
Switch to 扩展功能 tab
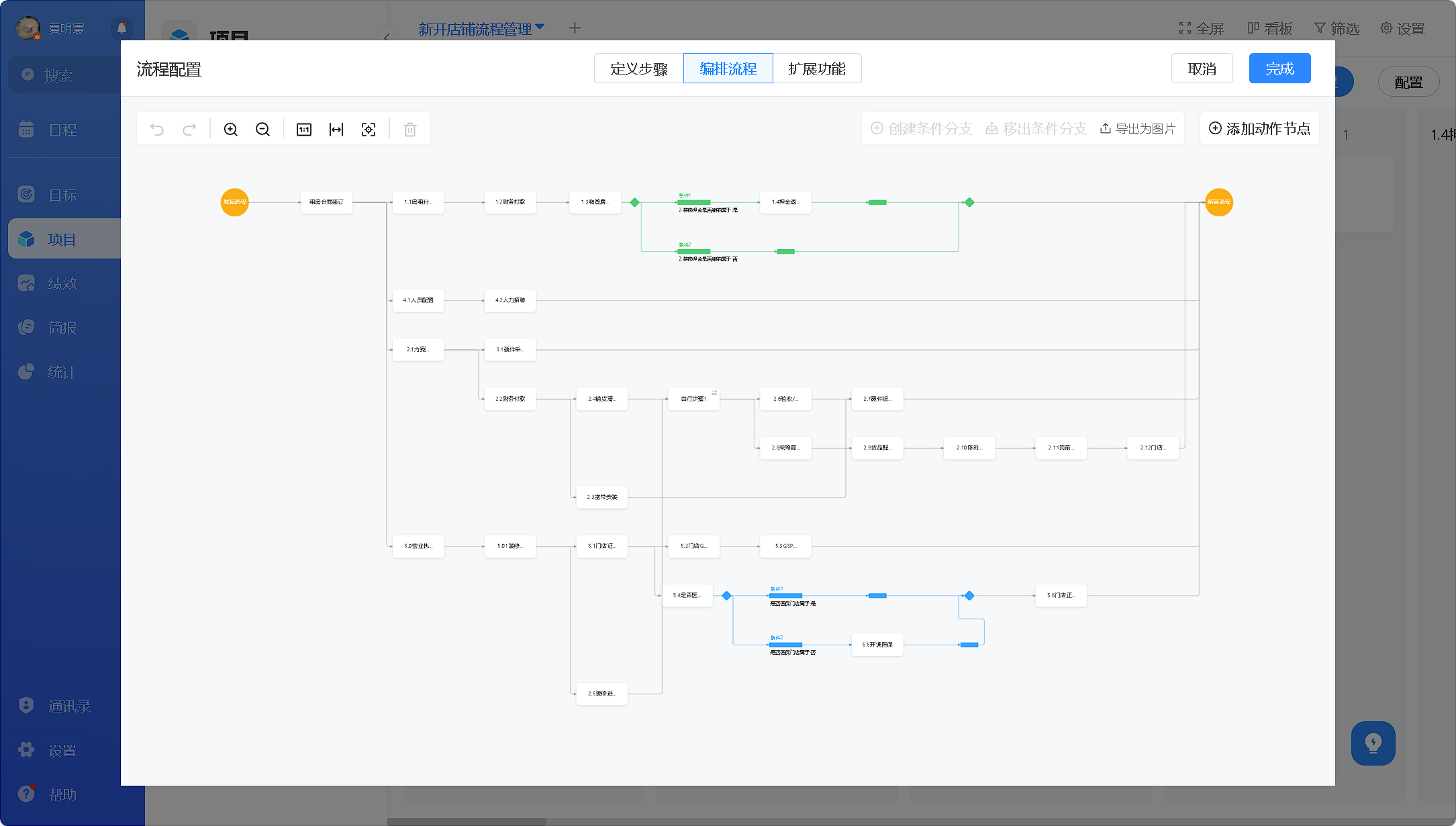click(817, 68)
